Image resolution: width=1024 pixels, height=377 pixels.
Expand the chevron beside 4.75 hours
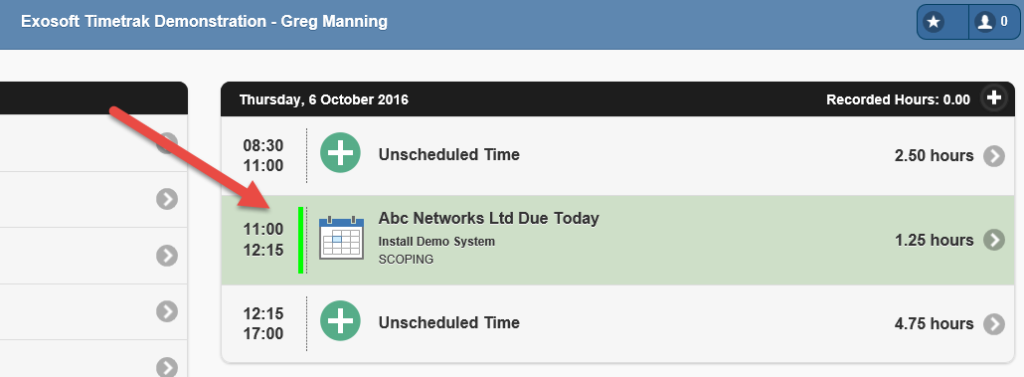pos(994,323)
